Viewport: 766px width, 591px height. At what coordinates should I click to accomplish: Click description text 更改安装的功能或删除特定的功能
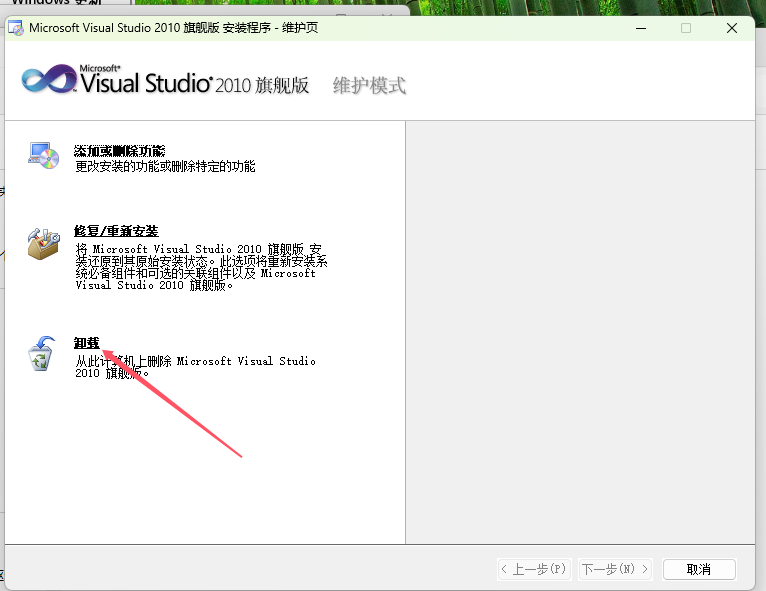click(165, 167)
